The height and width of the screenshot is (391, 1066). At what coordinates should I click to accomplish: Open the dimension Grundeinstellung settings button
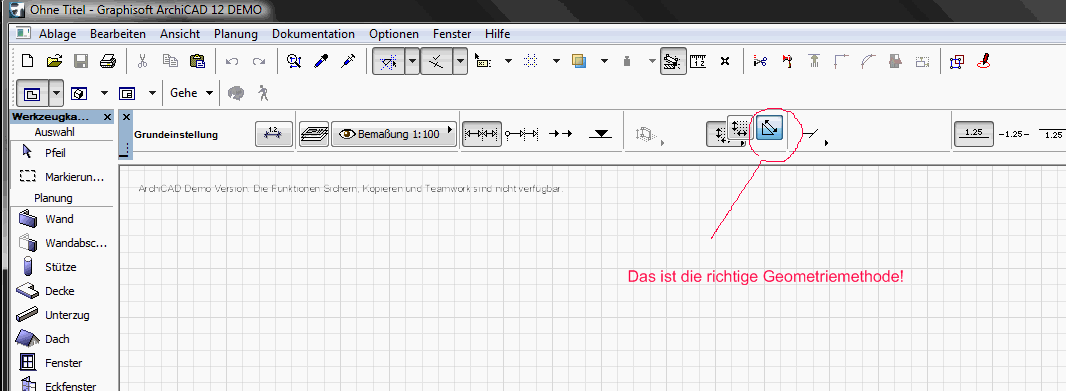(273, 134)
